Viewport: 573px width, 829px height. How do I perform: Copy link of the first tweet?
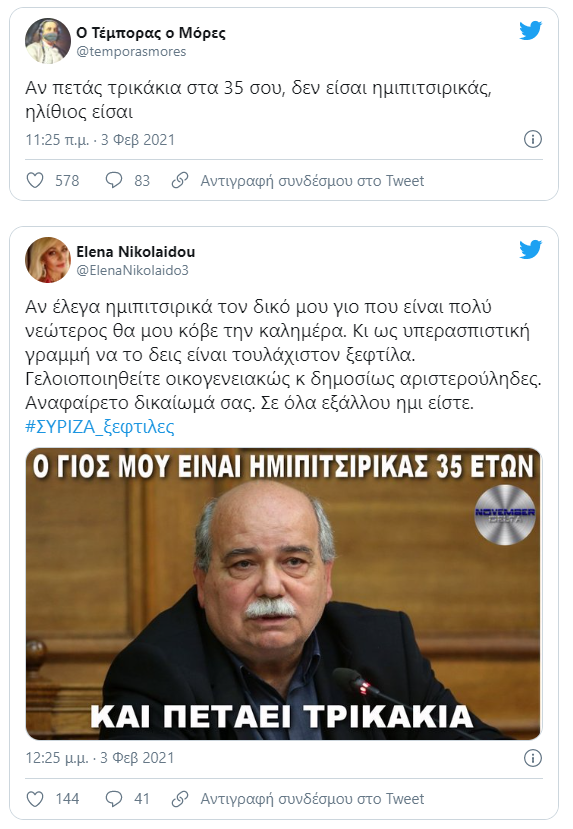(x=312, y=181)
